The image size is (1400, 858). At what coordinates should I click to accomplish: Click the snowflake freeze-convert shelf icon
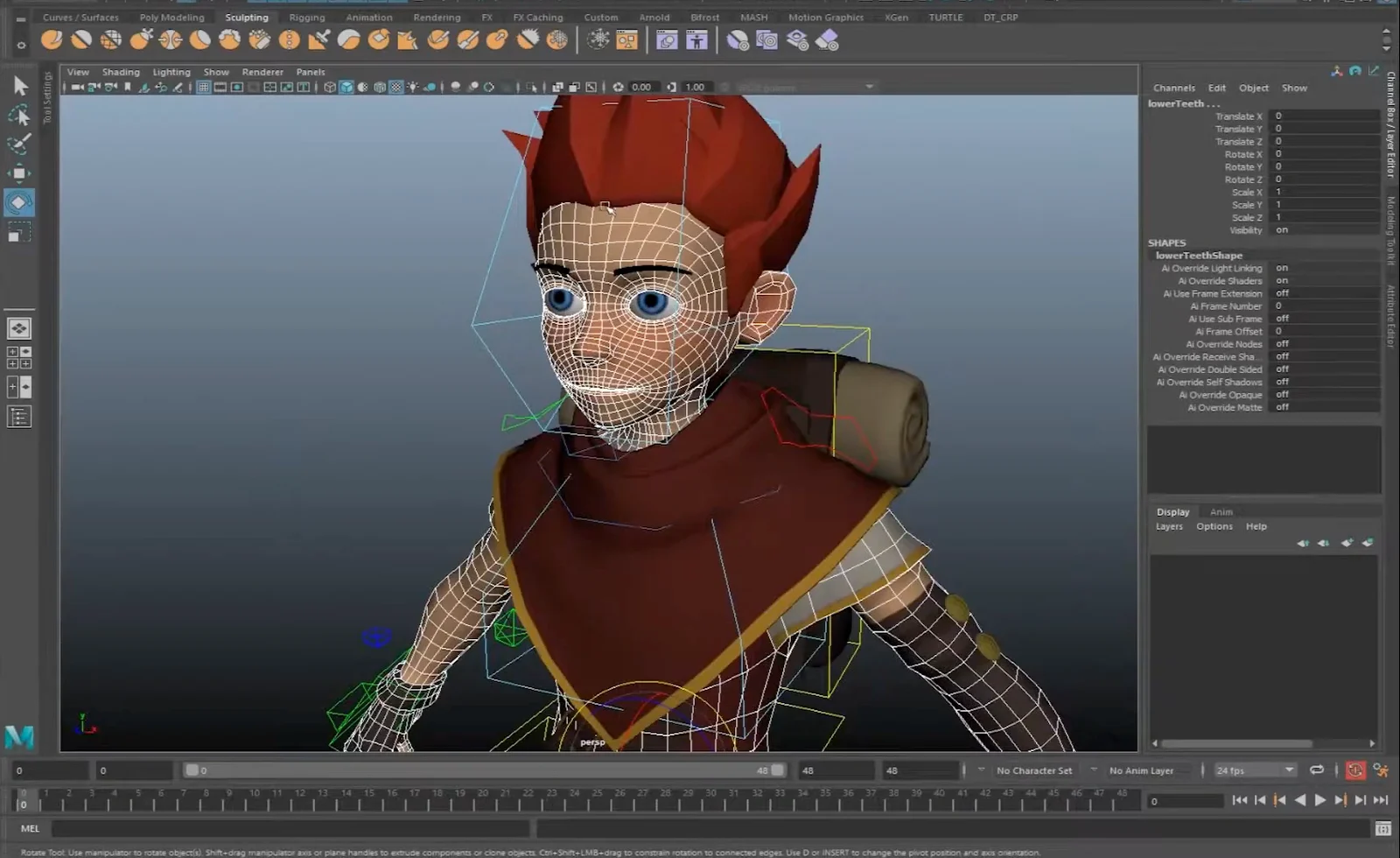click(598, 39)
